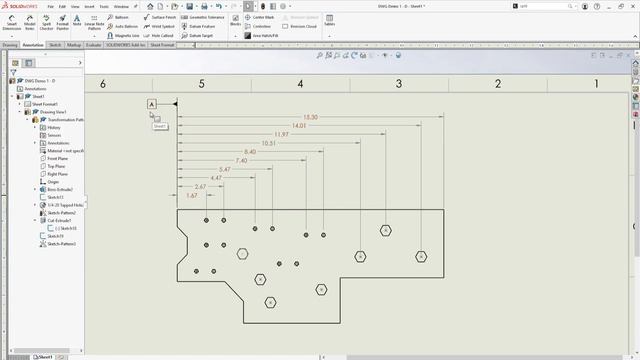
Task: Collapse the CommandManager ribbon chevron
Action: (x=635, y=36)
